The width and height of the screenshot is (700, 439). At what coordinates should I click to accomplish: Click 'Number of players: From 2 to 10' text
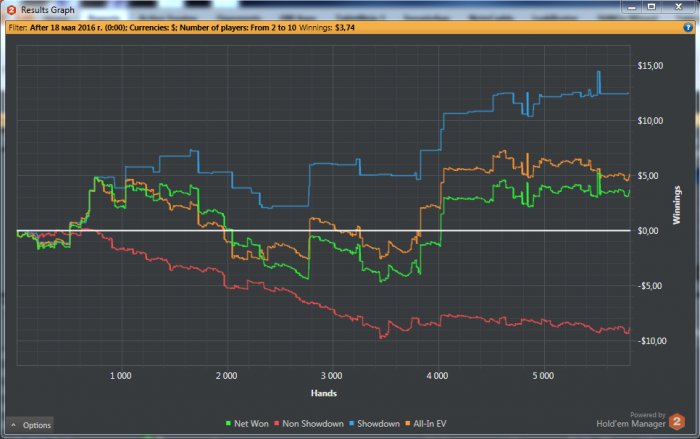238,28
